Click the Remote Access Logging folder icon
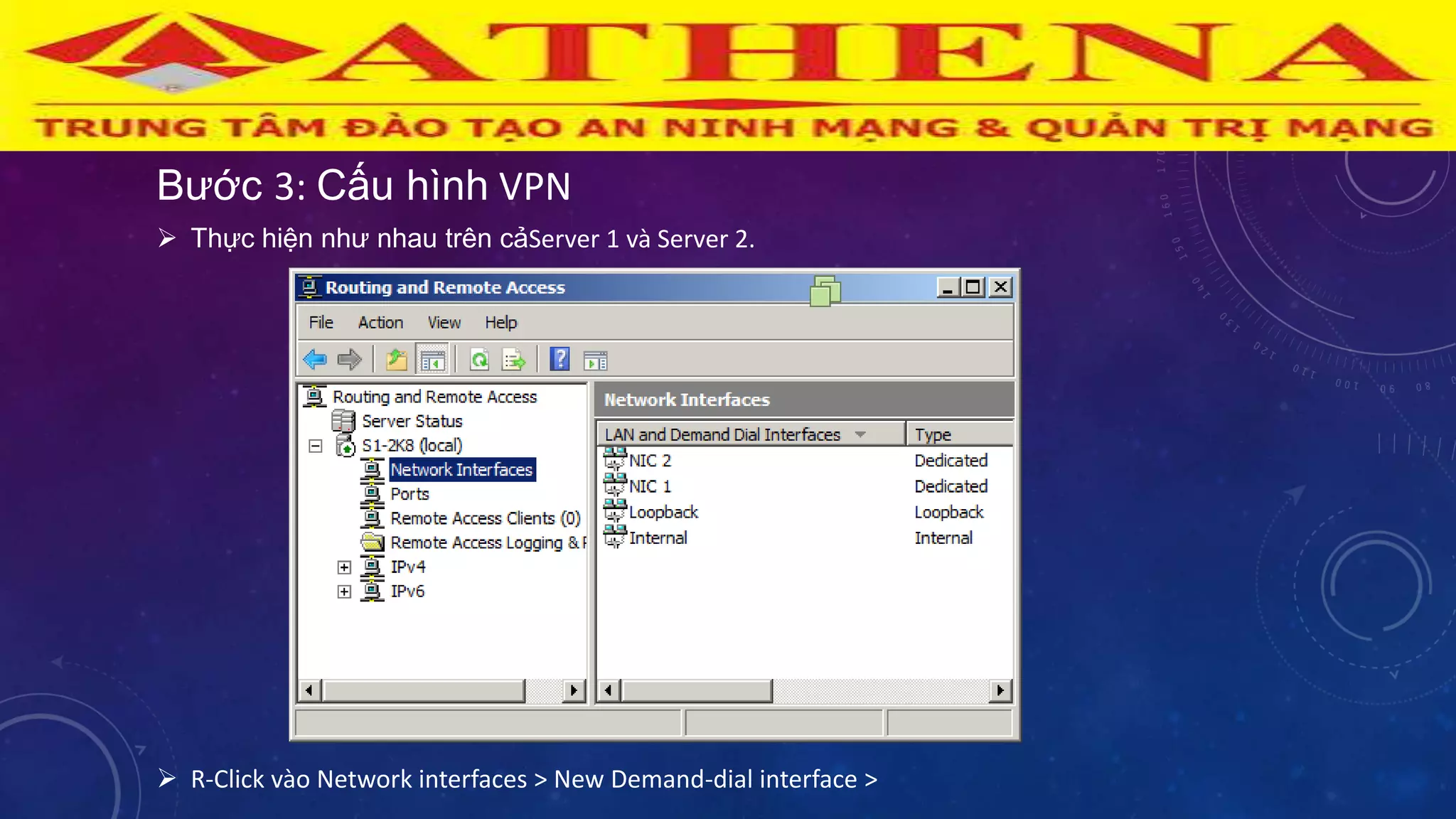The image size is (1456, 819). 372,542
